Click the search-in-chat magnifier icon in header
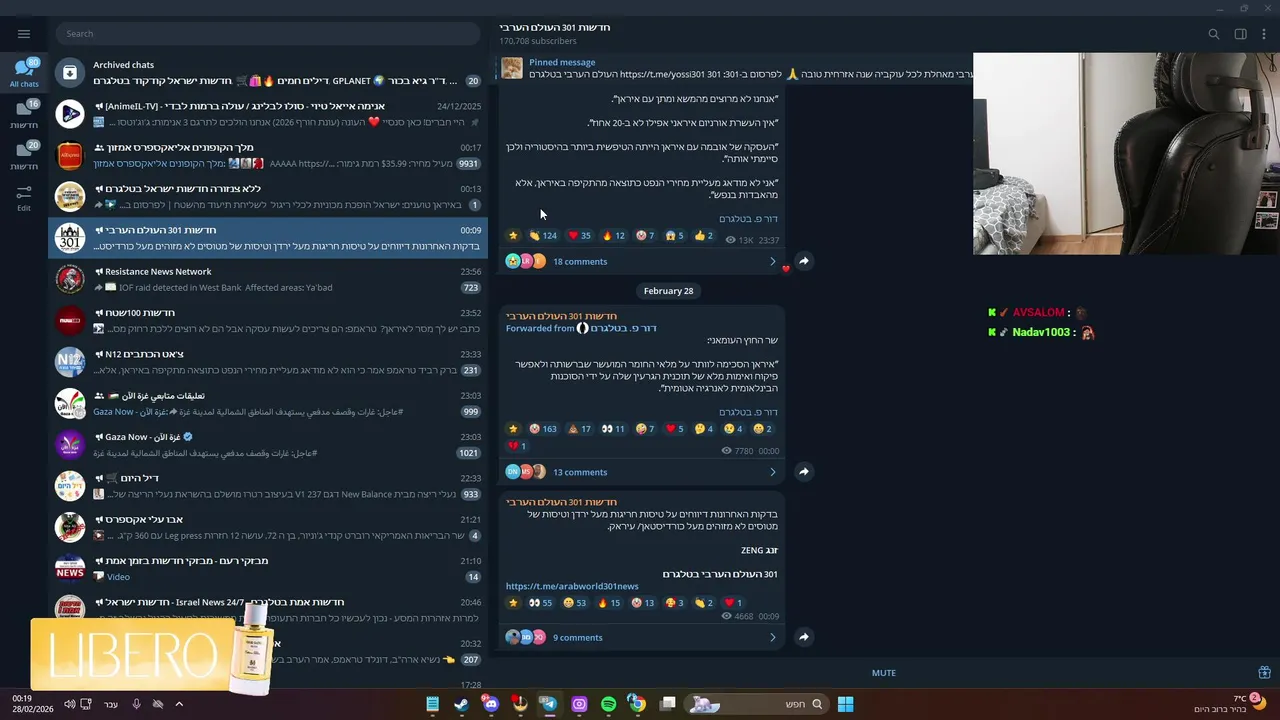This screenshot has height=720, width=1280. coord(1214,34)
